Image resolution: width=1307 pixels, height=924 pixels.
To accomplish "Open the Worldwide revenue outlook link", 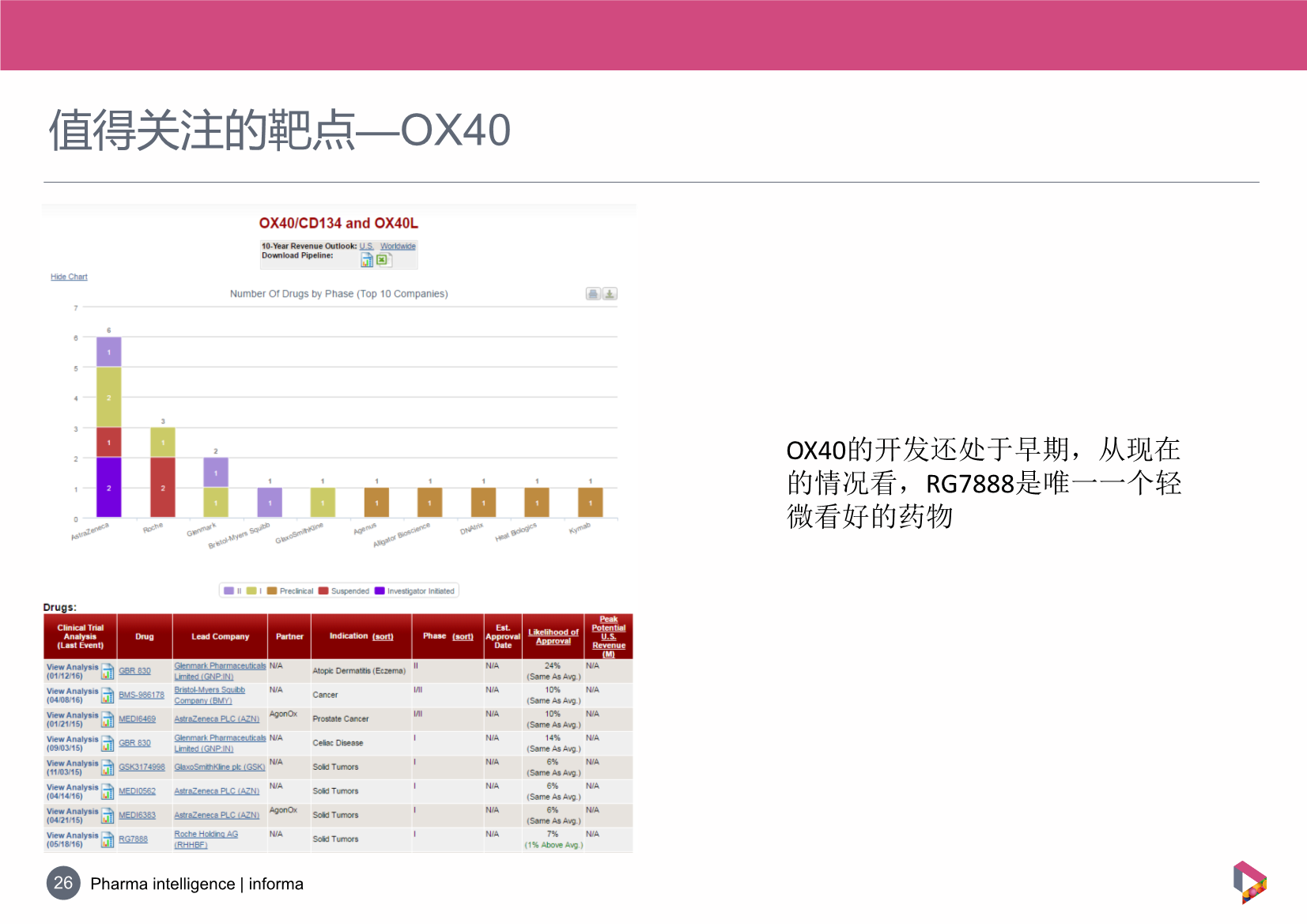I will (x=398, y=246).
